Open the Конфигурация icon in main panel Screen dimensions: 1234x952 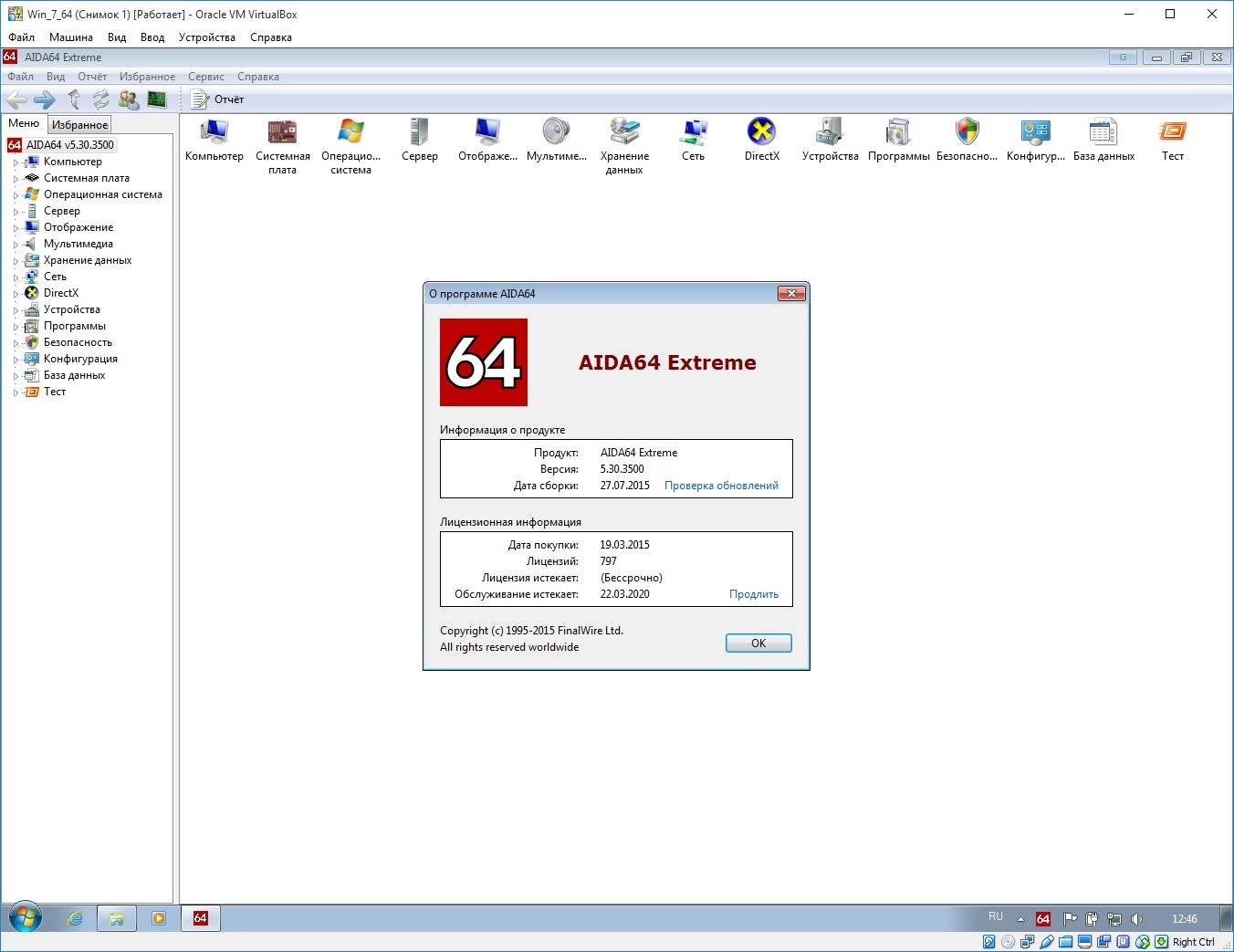tap(1035, 132)
